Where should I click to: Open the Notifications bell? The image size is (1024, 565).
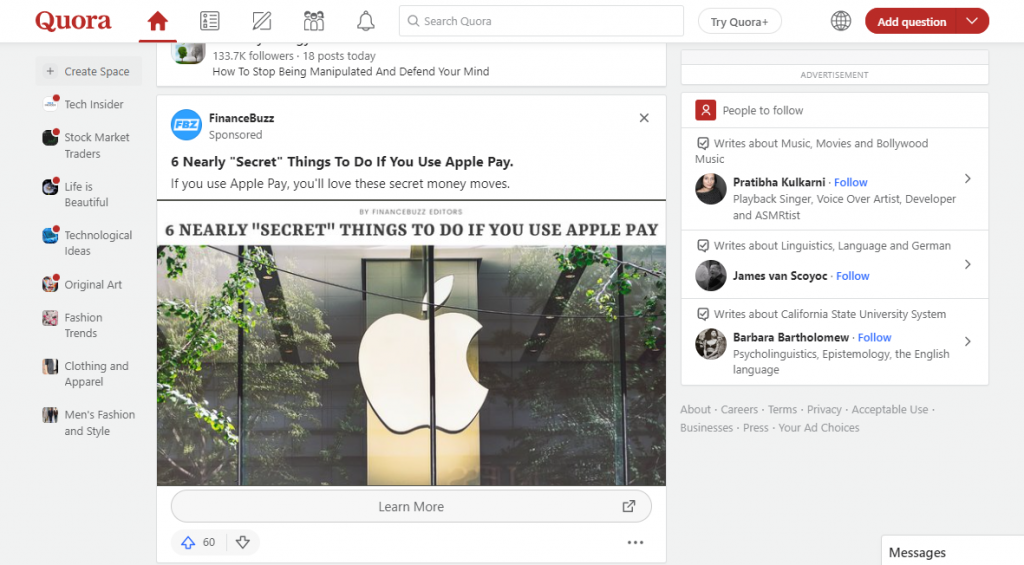366,22
